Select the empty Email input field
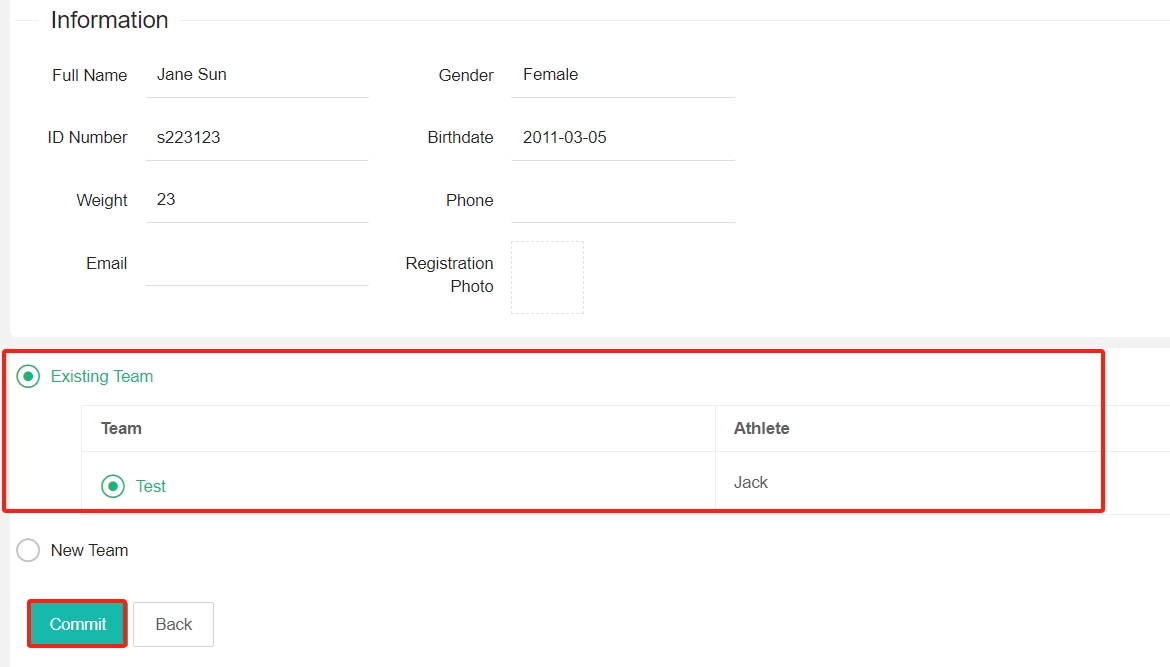Image resolution: width=1170 pixels, height=667 pixels. (255, 263)
